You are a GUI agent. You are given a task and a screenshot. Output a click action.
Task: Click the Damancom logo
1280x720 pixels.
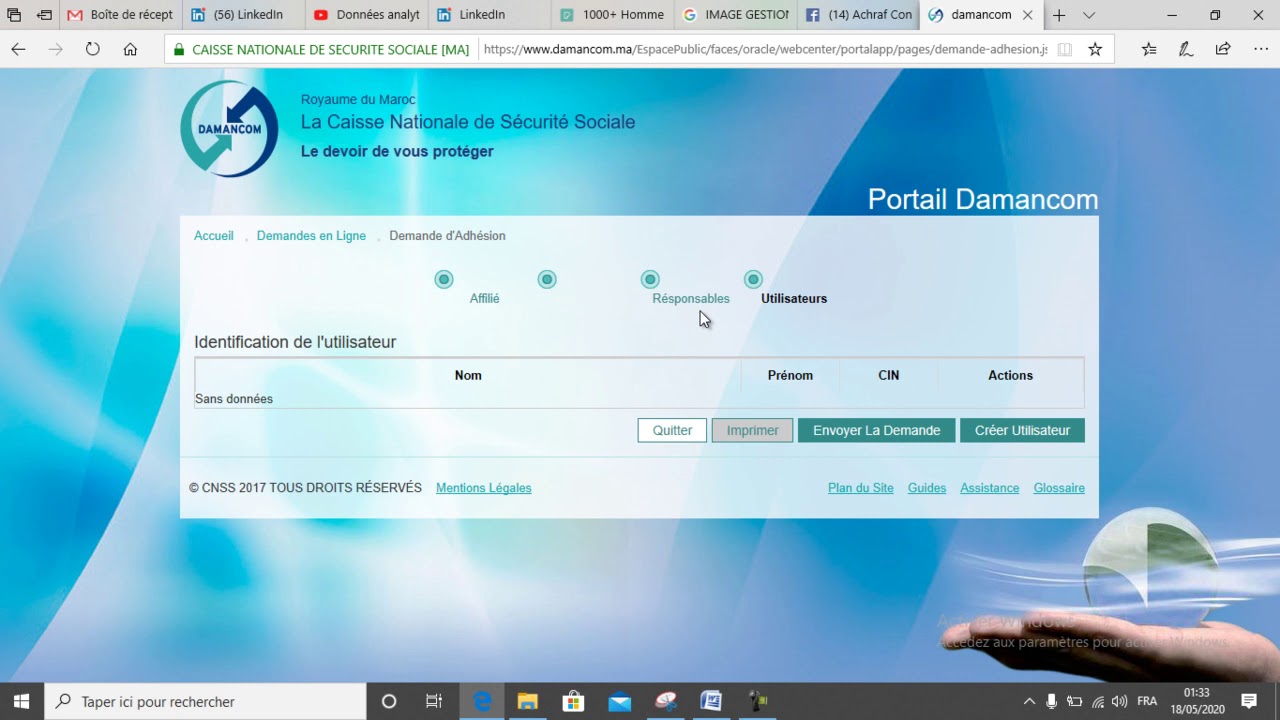click(229, 129)
